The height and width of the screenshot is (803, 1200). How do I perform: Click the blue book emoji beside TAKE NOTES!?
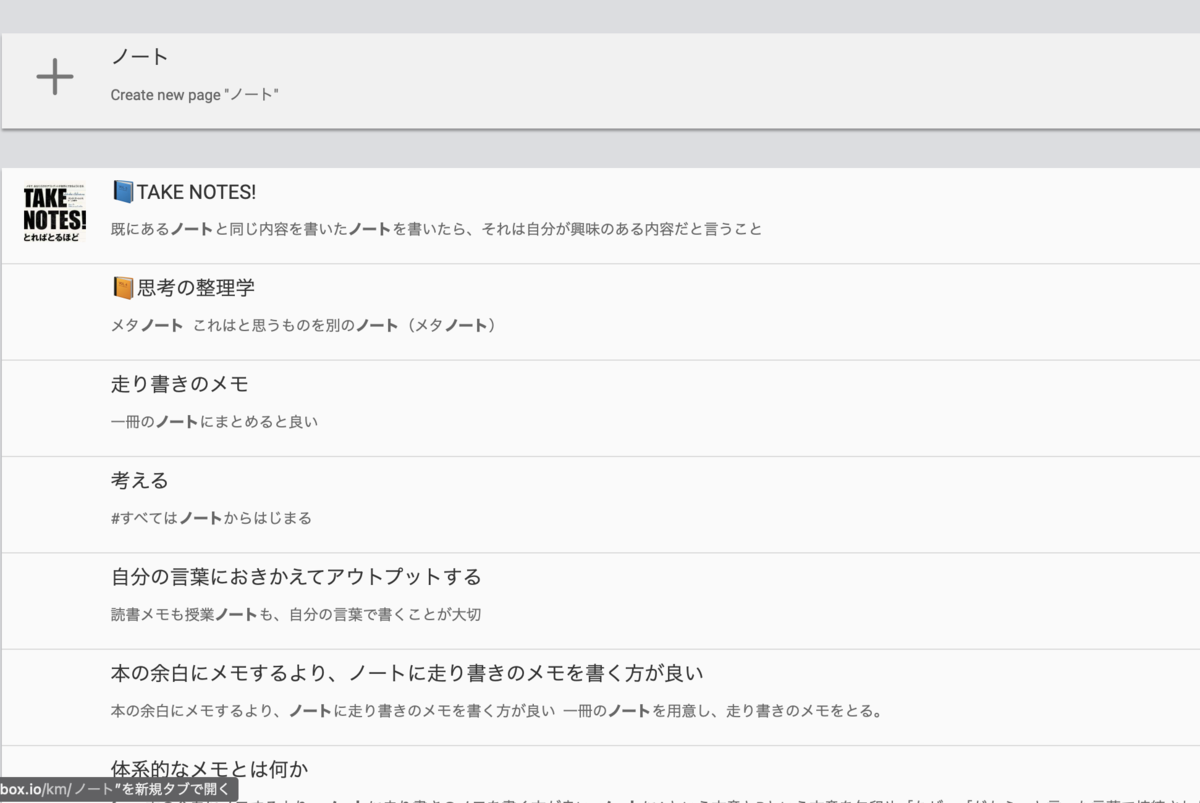click(x=122, y=192)
